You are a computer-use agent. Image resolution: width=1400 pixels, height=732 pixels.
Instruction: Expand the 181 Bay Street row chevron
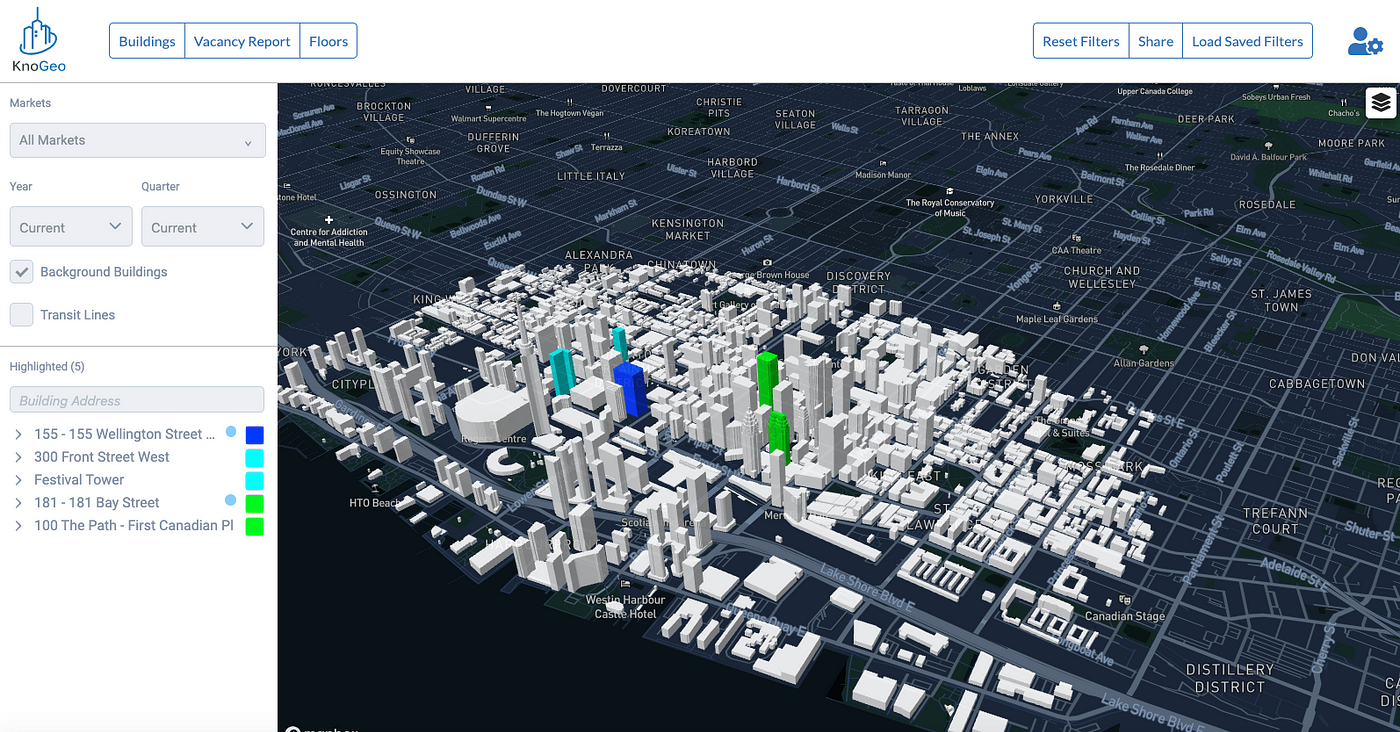[18, 503]
